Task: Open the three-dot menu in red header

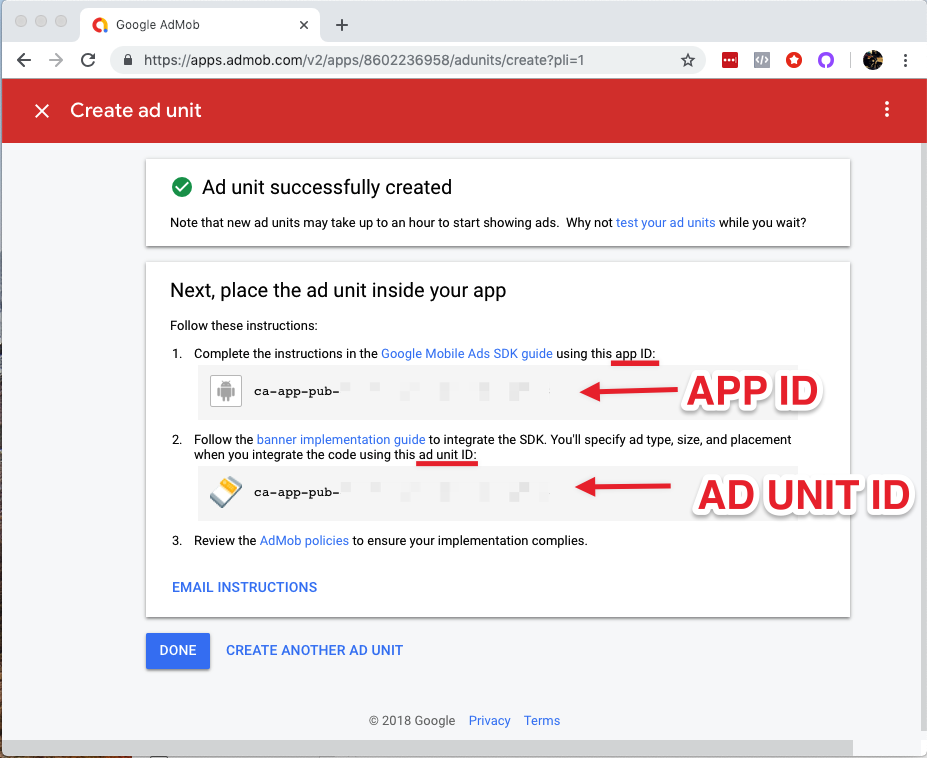Action: pos(887,109)
